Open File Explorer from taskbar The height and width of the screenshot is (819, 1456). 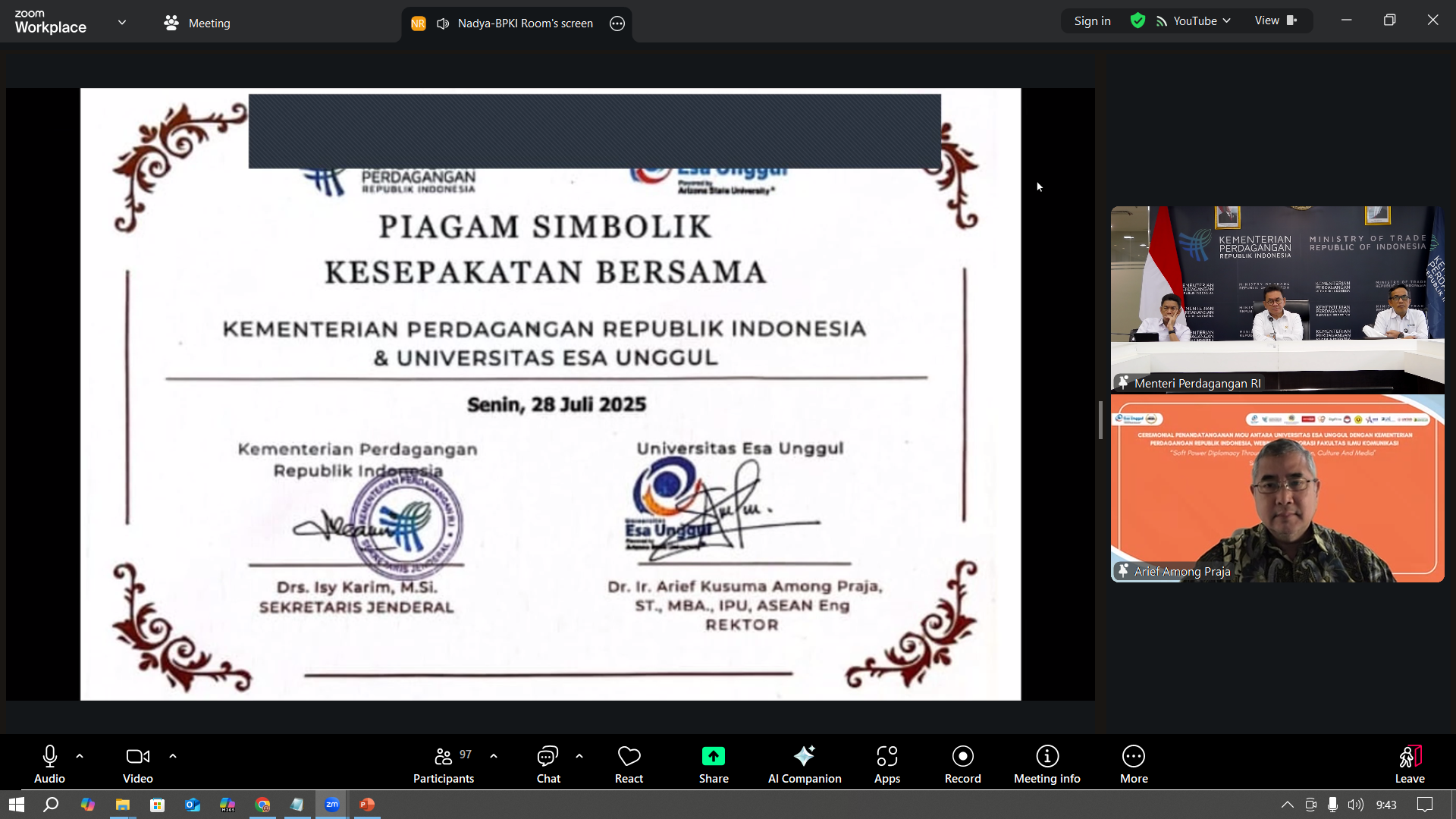pos(122,805)
